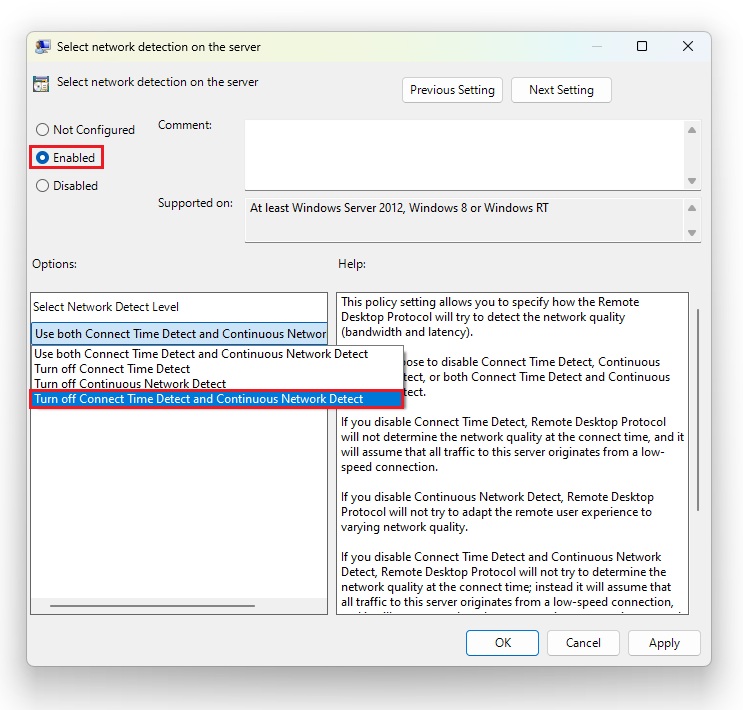Click the Help pane vertical scrollbar
The width and height of the screenshot is (743, 710).
(x=698, y=410)
